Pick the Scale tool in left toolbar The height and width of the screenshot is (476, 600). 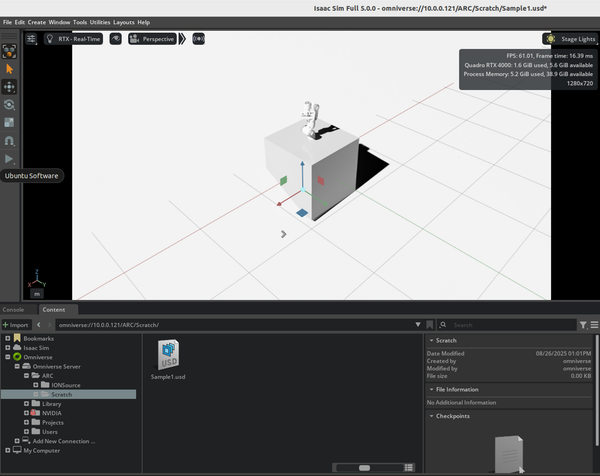pos(10,123)
